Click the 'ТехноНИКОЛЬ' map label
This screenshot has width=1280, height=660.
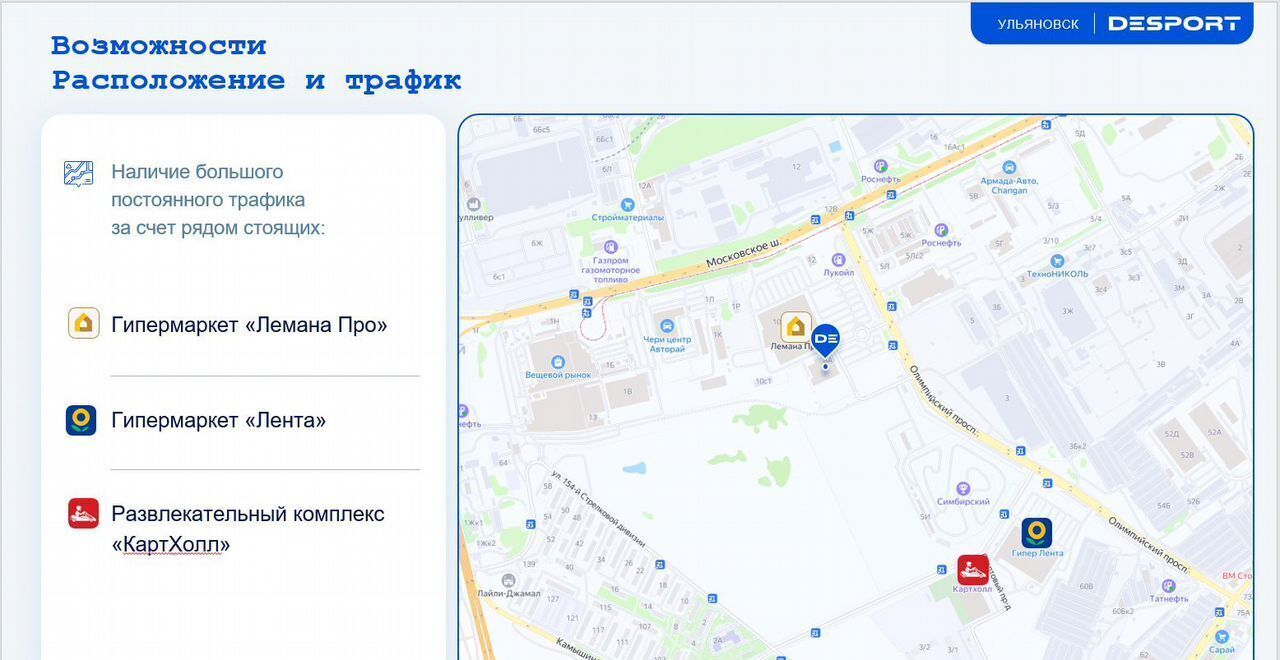(x=1058, y=274)
